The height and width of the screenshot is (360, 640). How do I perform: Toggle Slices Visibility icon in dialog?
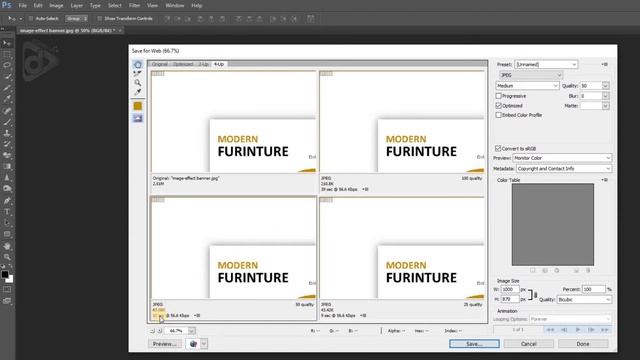point(138,118)
